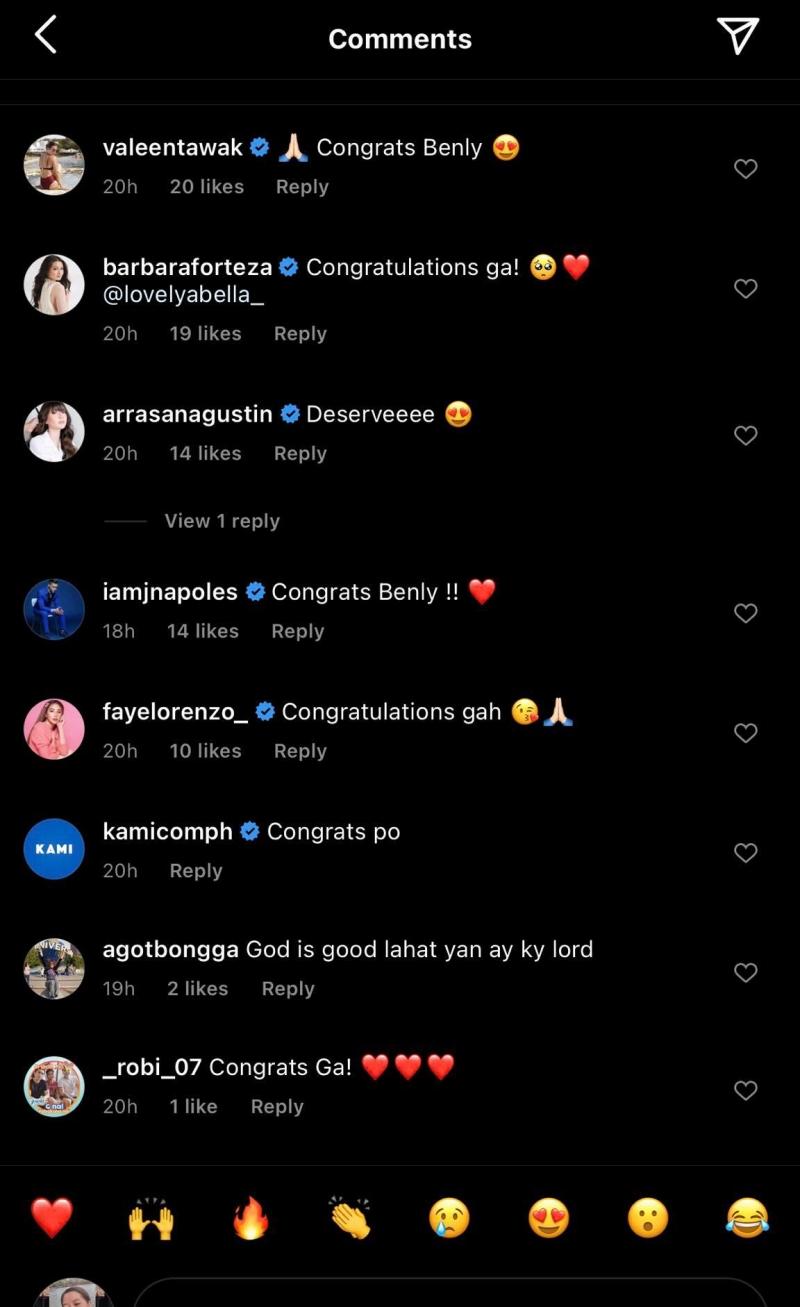Screen dimensions: 800x1307
Task: Choose the clapping hands emoji
Action: pos(349,1219)
